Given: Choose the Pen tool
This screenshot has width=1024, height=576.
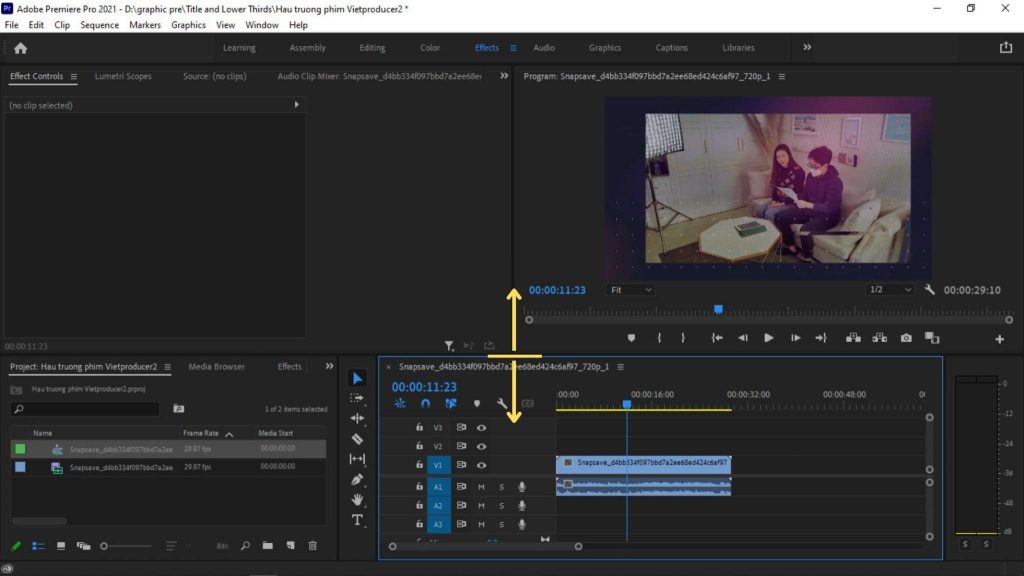Looking at the screenshot, I should [x=358, y=480].
